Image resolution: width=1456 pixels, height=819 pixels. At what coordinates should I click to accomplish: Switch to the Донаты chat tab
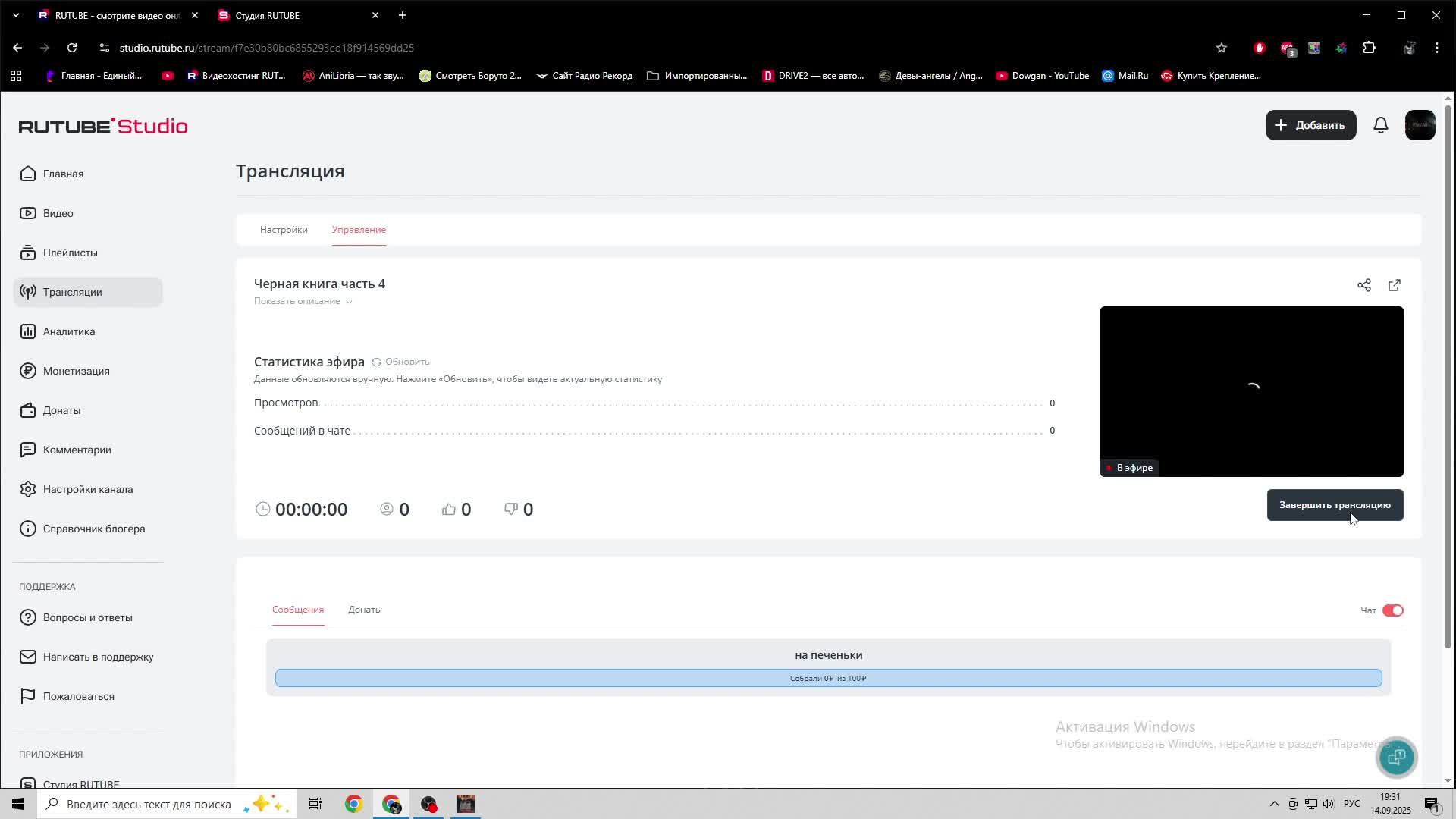pyautogui.click(x=365, y=610)
